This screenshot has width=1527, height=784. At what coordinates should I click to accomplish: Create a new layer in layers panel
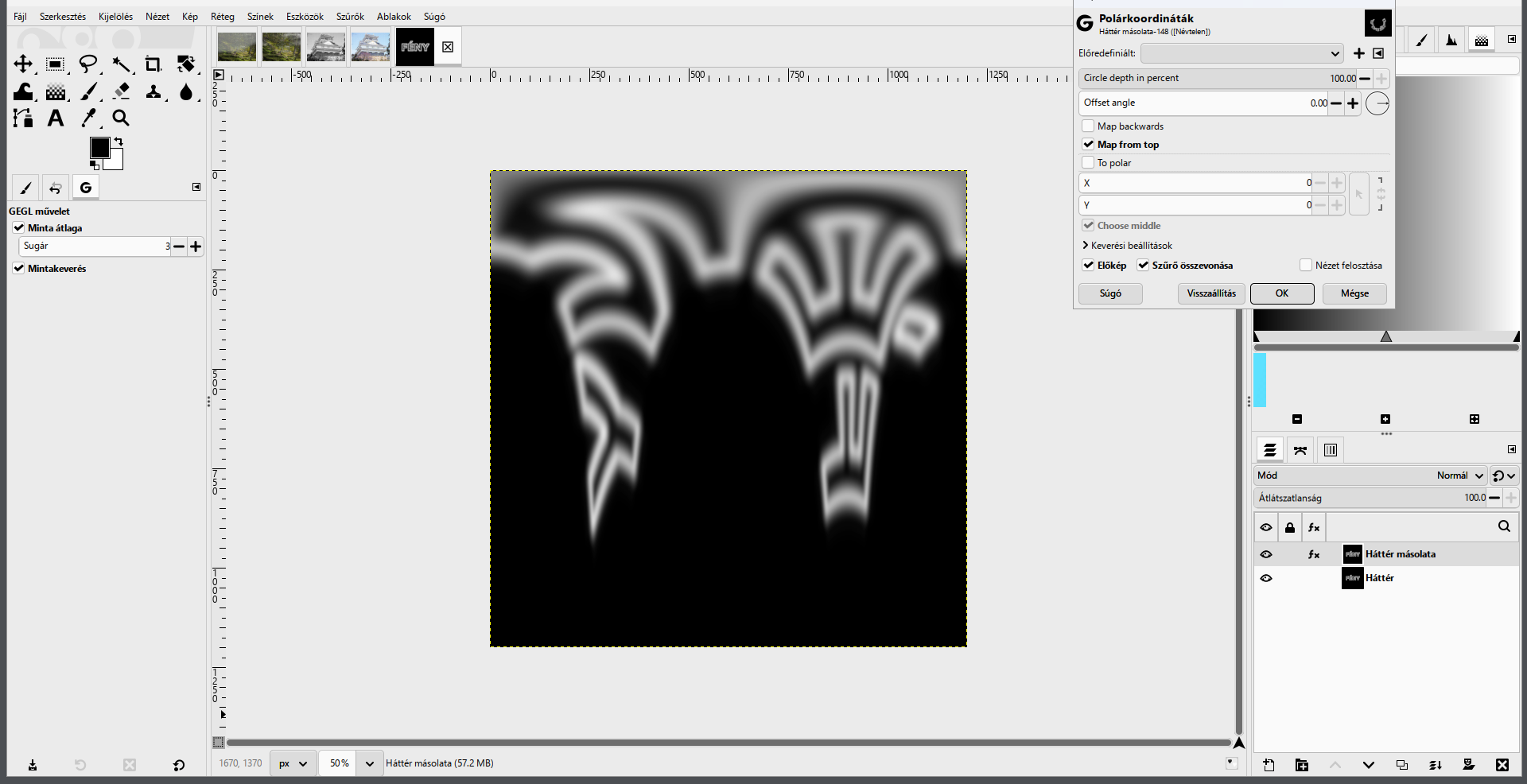click(1269, 765)
